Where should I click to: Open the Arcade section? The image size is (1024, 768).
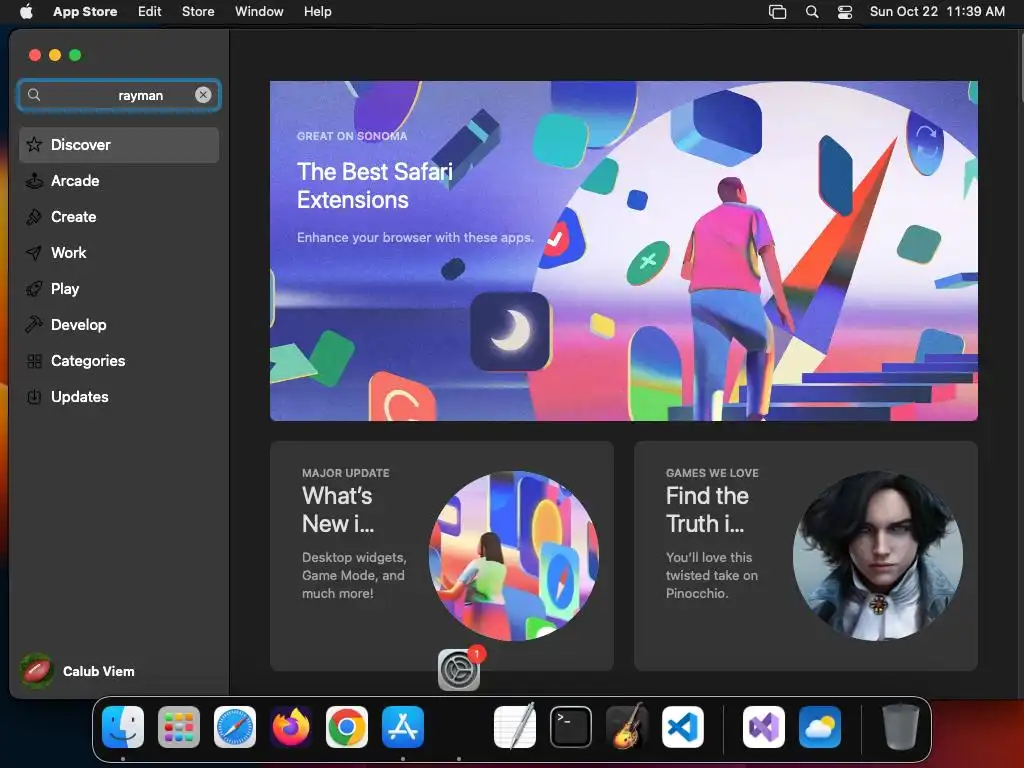click(x=119, y=181)
